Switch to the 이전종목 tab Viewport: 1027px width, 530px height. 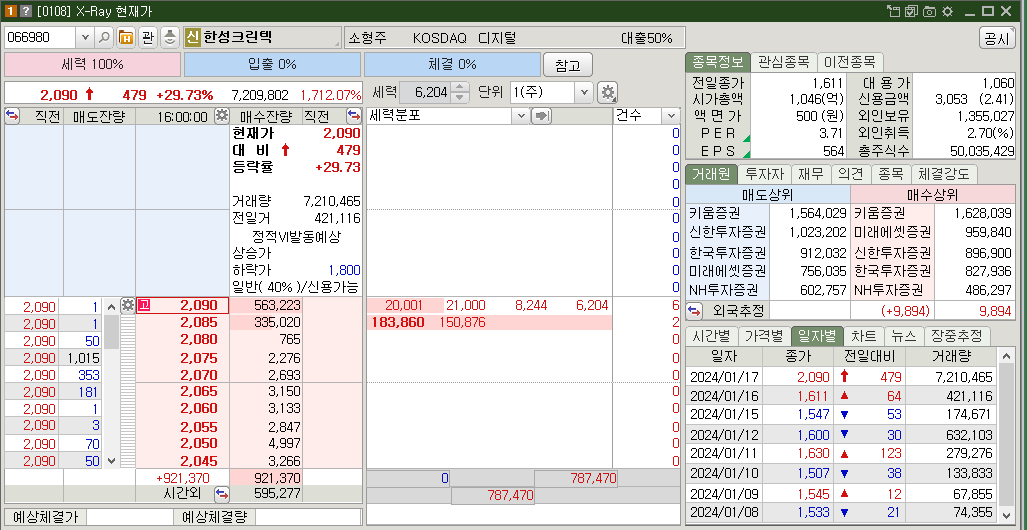pos(850,63)
